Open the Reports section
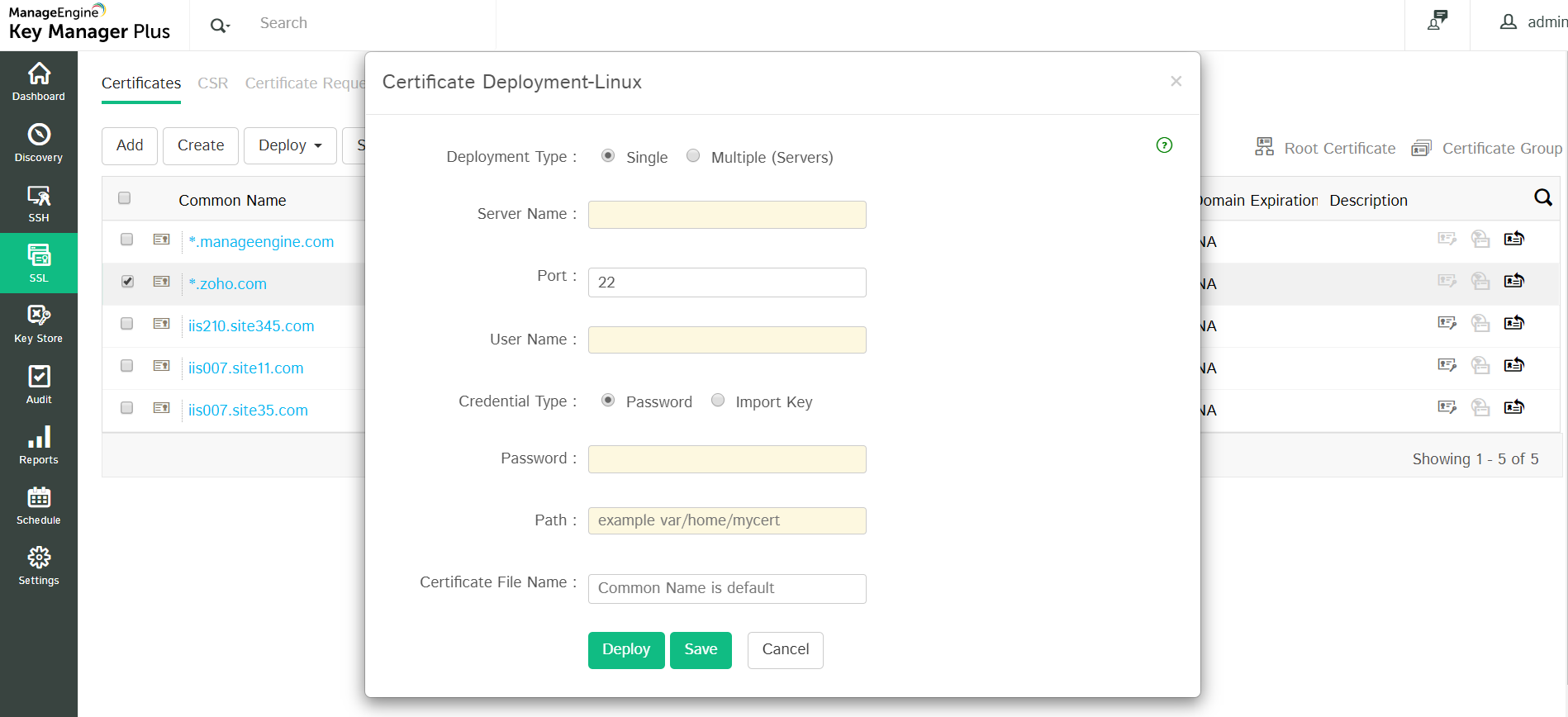Image resolution: width=1568 pixels, height=717 pixels. point(39,445)
